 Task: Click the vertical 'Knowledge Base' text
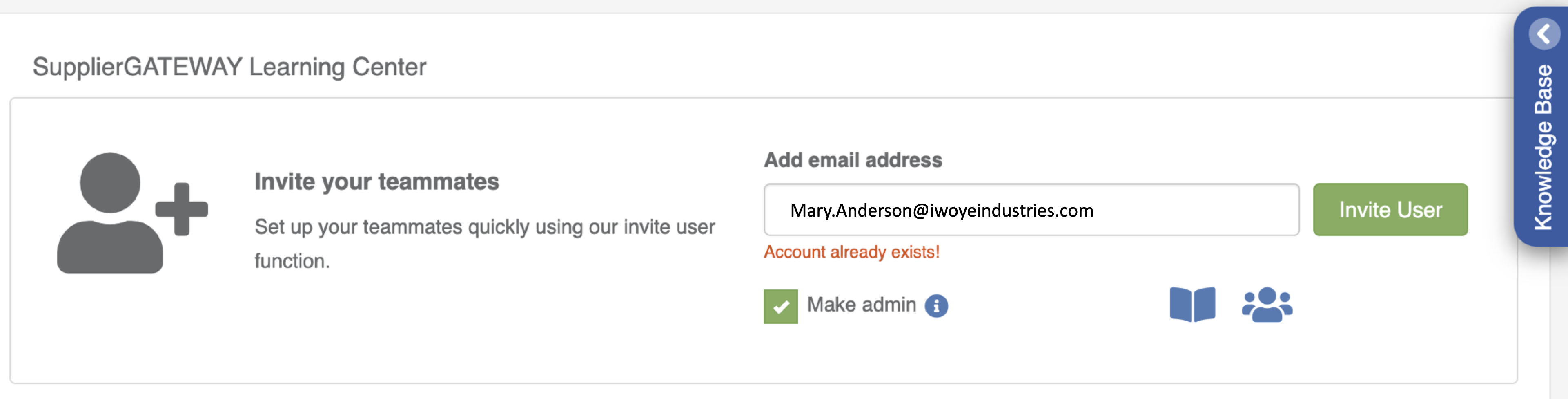click(1543, 147)
